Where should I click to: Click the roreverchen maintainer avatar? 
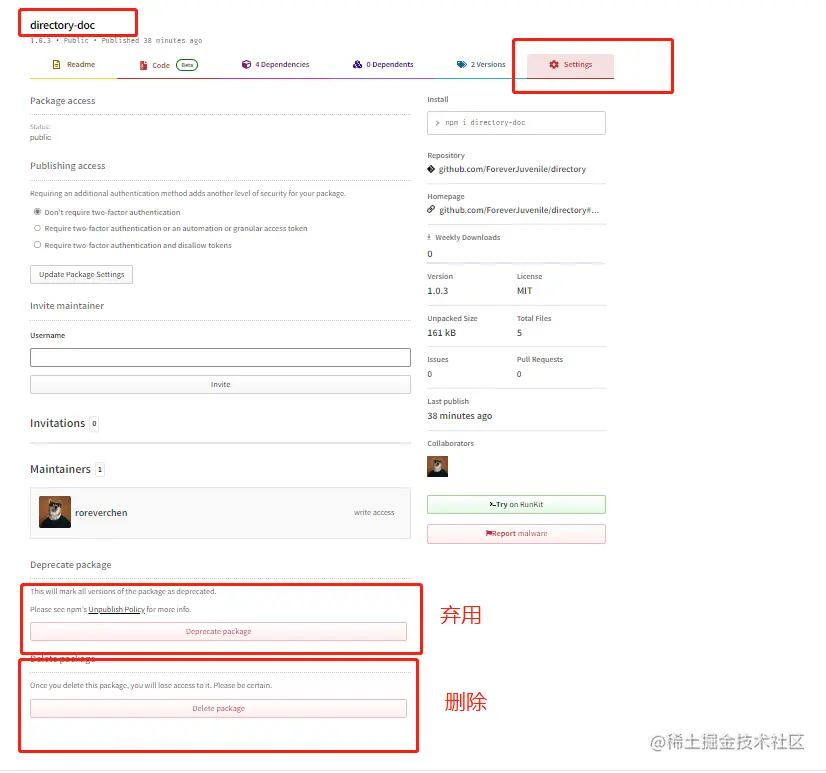pyautogui.click(x=55, y=512)
